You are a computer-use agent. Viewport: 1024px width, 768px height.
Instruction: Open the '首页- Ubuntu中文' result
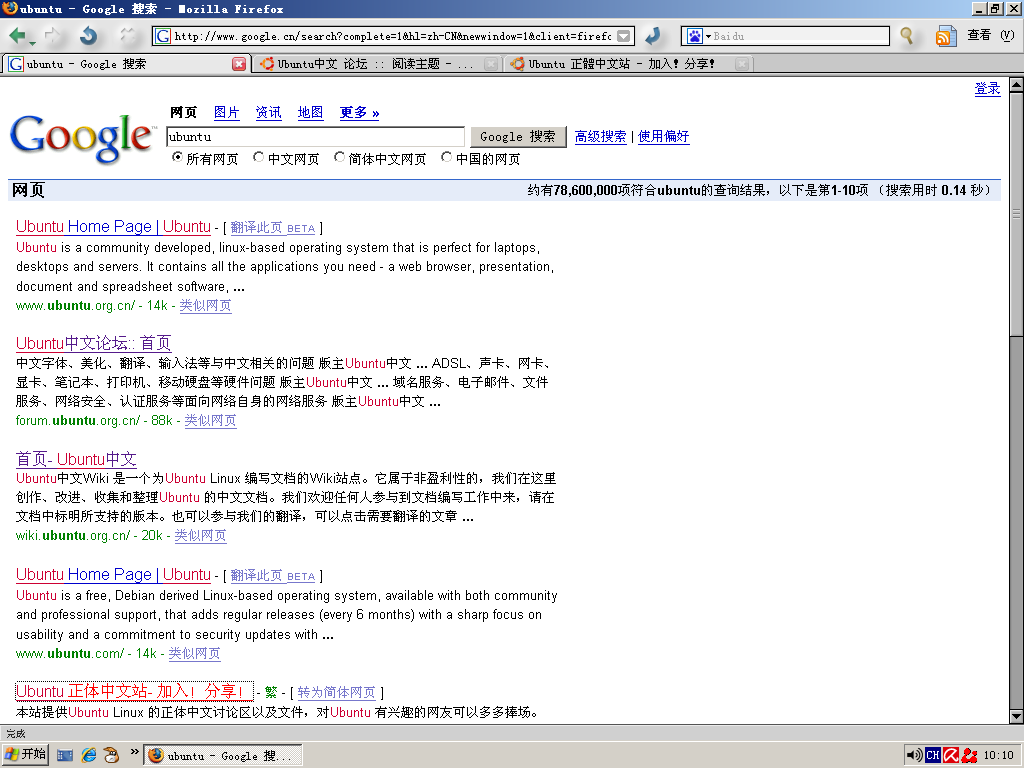(76, 459)
